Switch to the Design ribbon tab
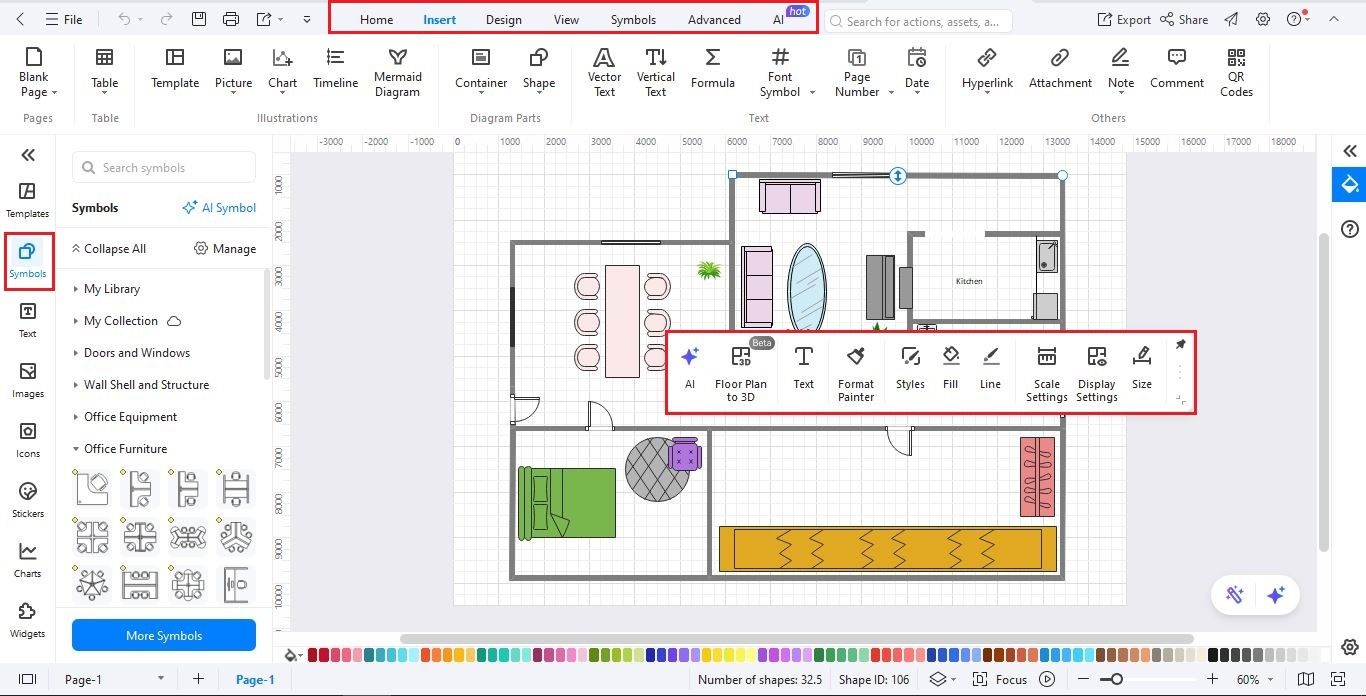 503,19
